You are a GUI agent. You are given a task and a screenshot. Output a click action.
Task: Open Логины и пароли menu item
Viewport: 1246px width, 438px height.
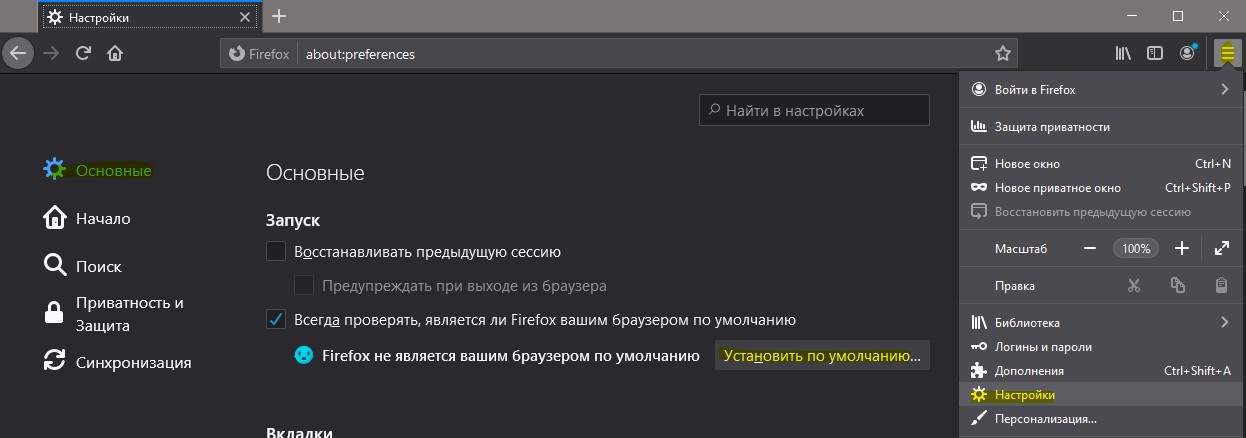1101,346
